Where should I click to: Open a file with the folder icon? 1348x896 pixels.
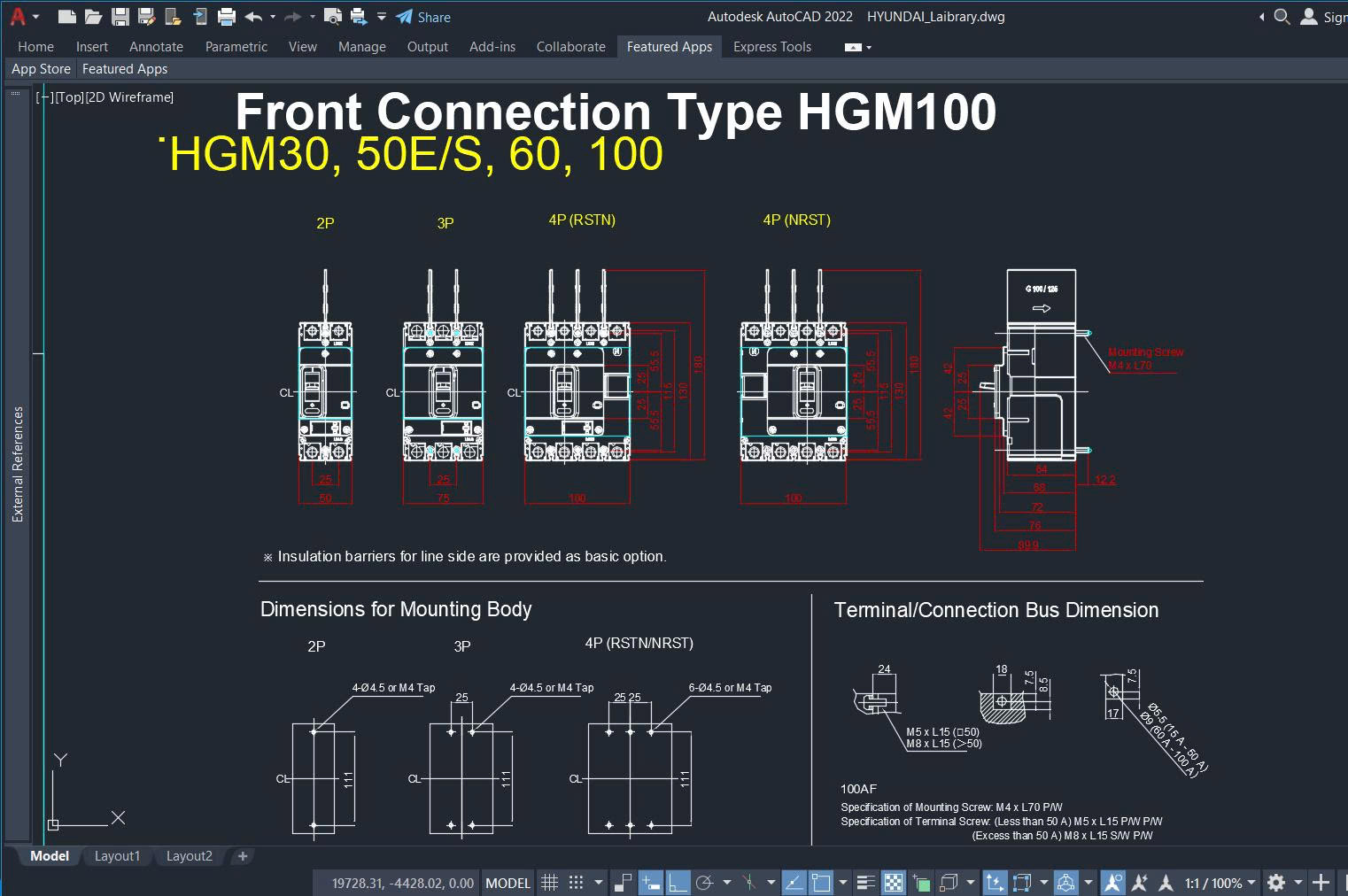94,16
